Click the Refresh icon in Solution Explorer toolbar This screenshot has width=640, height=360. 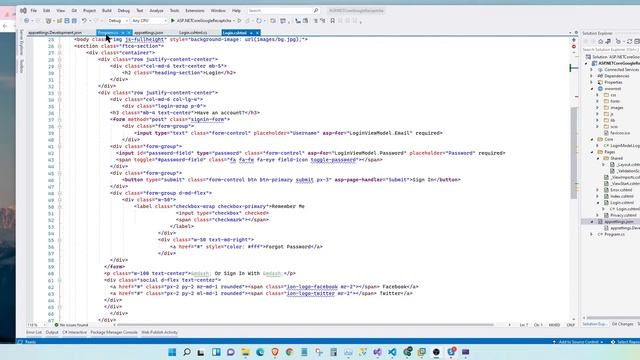point(629,41)
